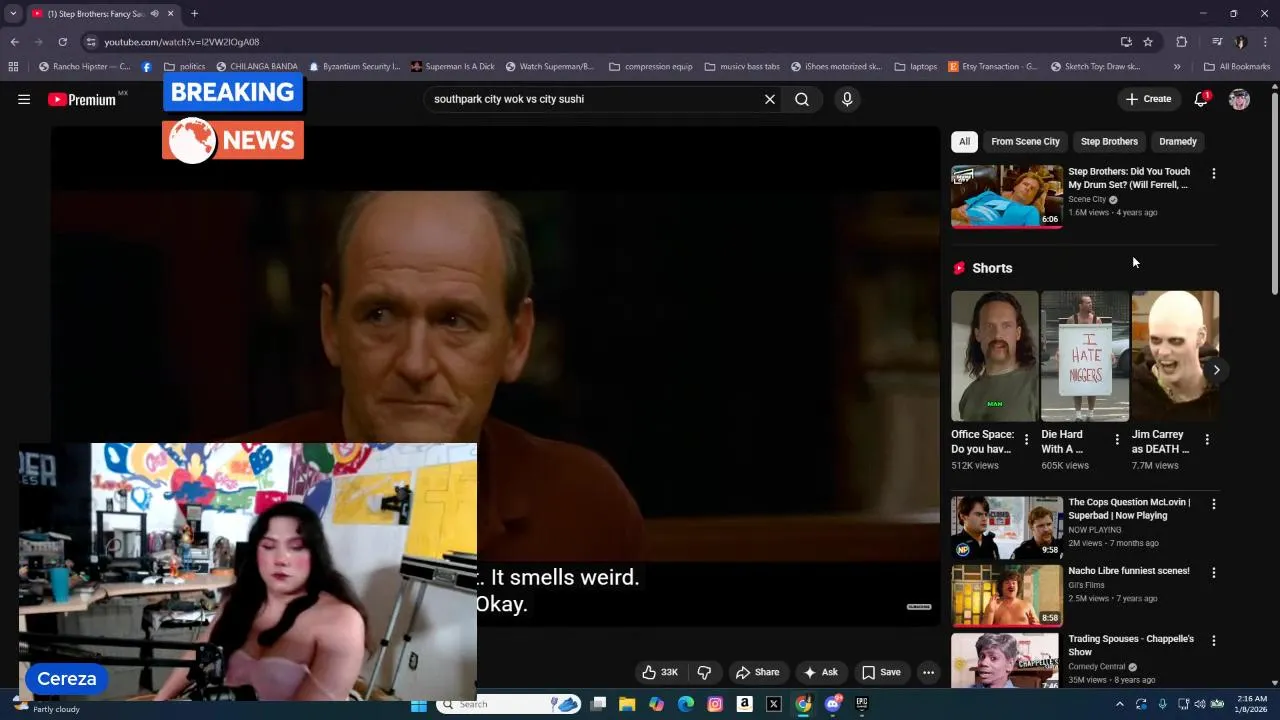Show hidden system tray icons chevron

[x=1119, y=704]
